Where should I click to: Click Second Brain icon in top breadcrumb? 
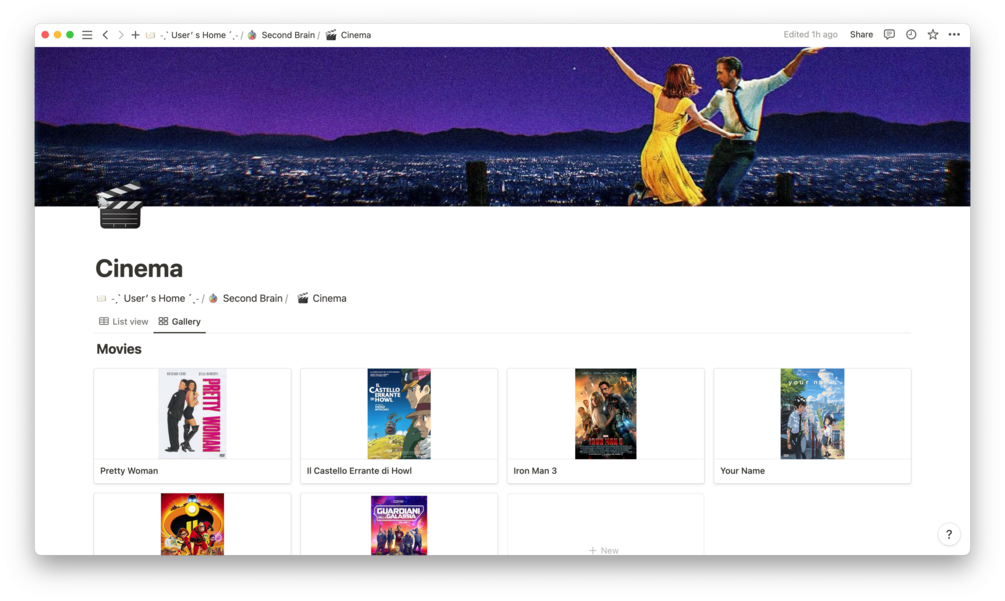(x=253, y=35)
